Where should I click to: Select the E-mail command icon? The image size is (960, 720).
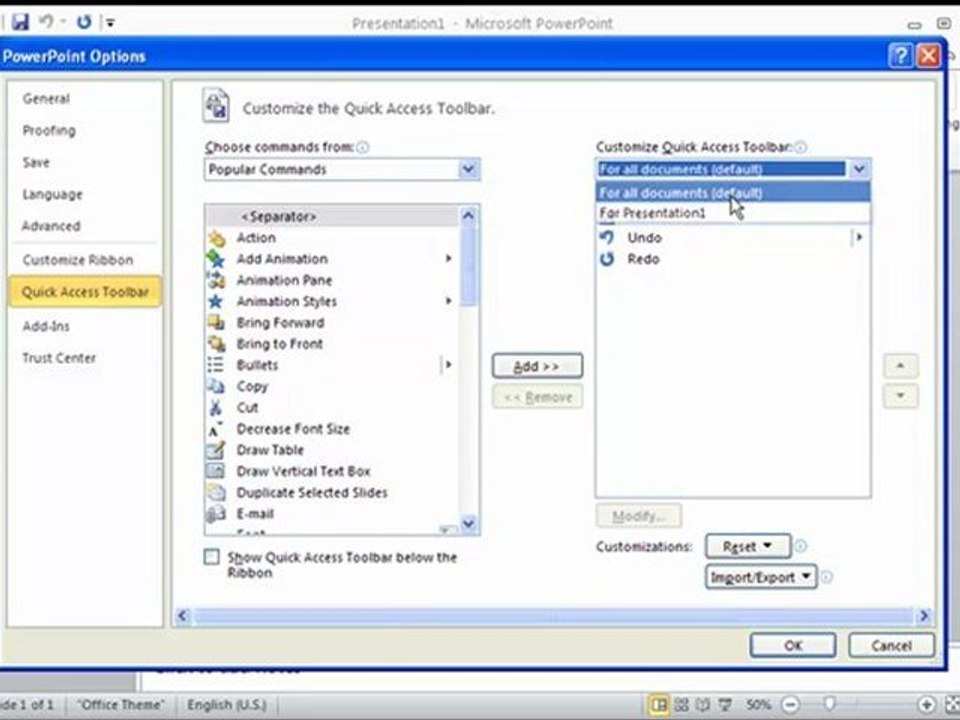216,514
